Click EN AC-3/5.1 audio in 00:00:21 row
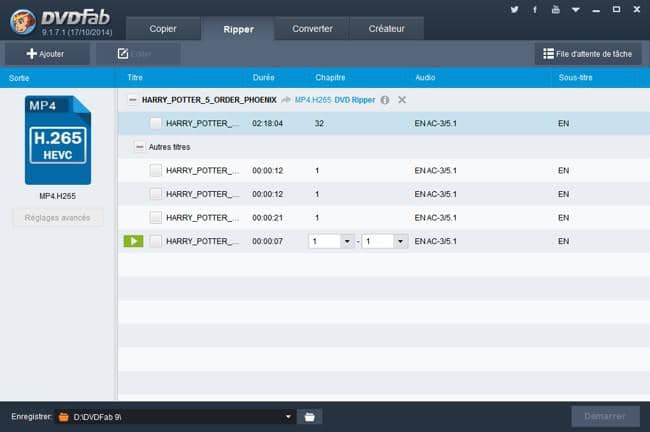Image resolution: width=650 pixels, height=432 pixels. tap(435, 218)
